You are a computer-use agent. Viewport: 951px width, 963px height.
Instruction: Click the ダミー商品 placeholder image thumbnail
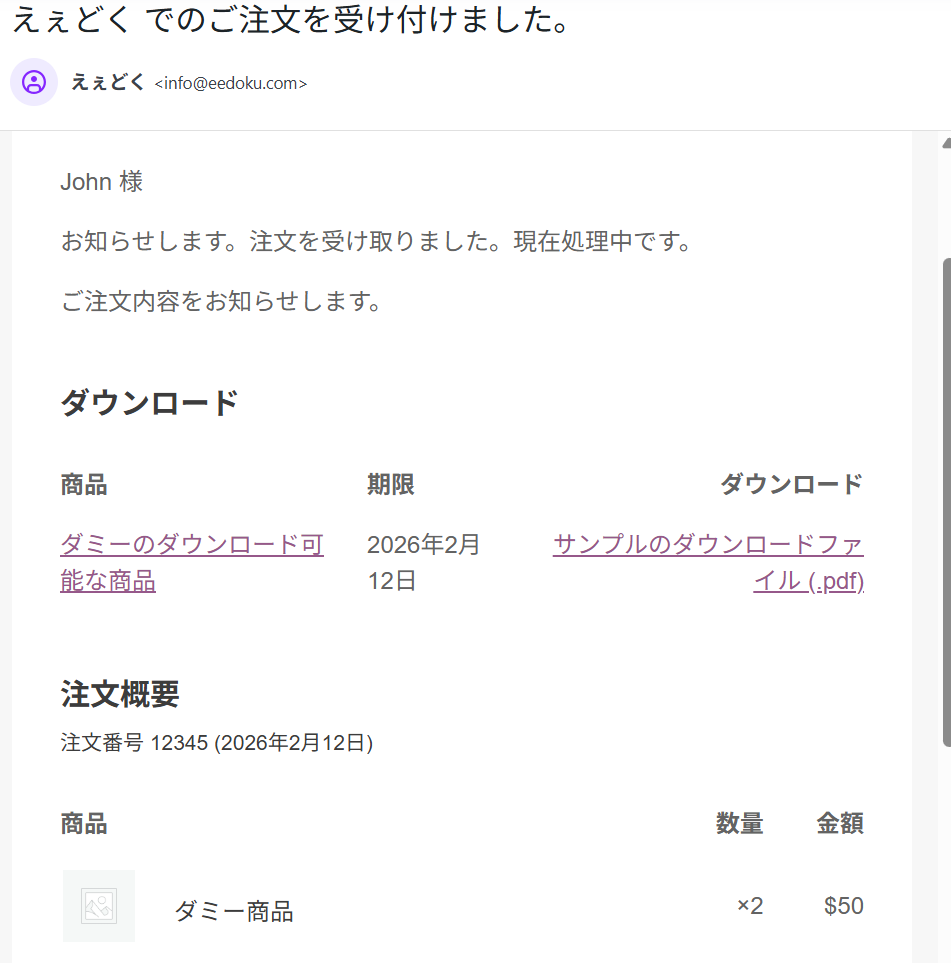(x=99, y=906)
